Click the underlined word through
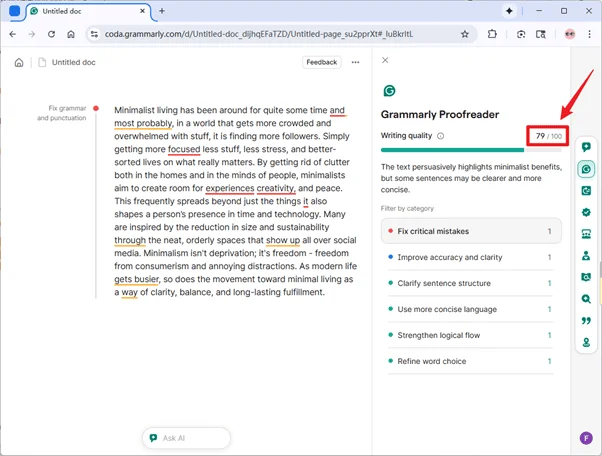 tap(130, 240)
